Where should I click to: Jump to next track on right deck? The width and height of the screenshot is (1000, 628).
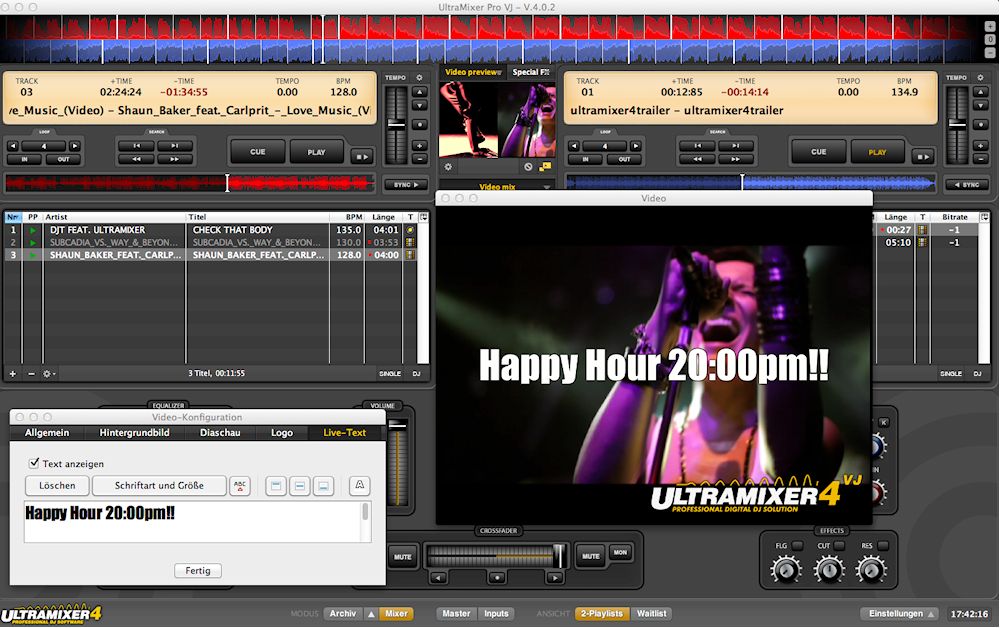click(735, 146)
